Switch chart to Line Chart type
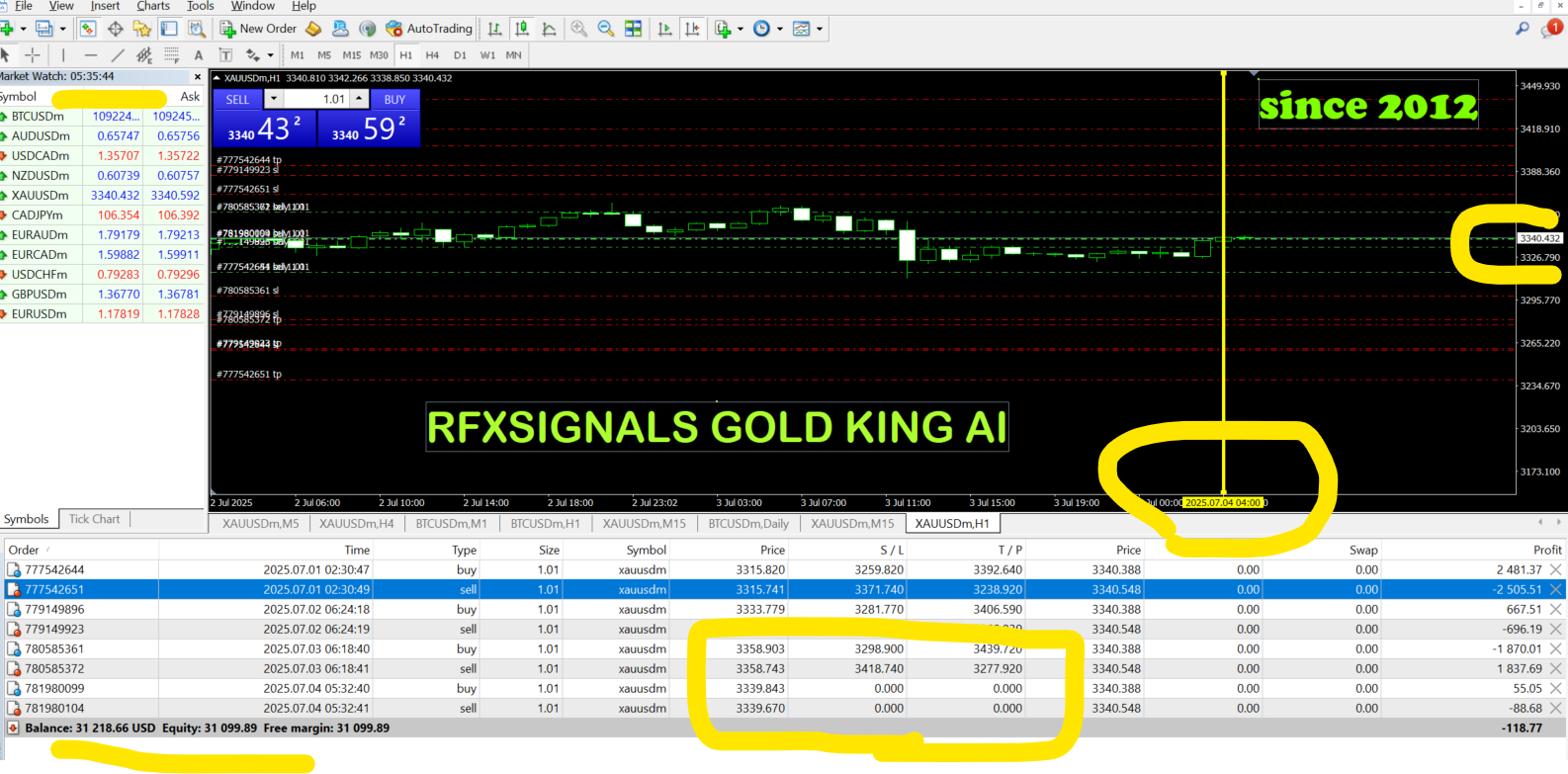The height and width of the screenshot is (774, 1568). [x=550, y=29]
